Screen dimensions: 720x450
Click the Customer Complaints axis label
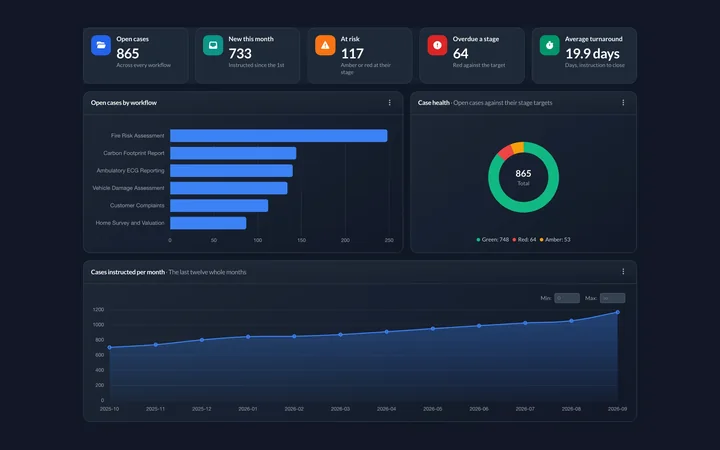(x=137, y=205)
